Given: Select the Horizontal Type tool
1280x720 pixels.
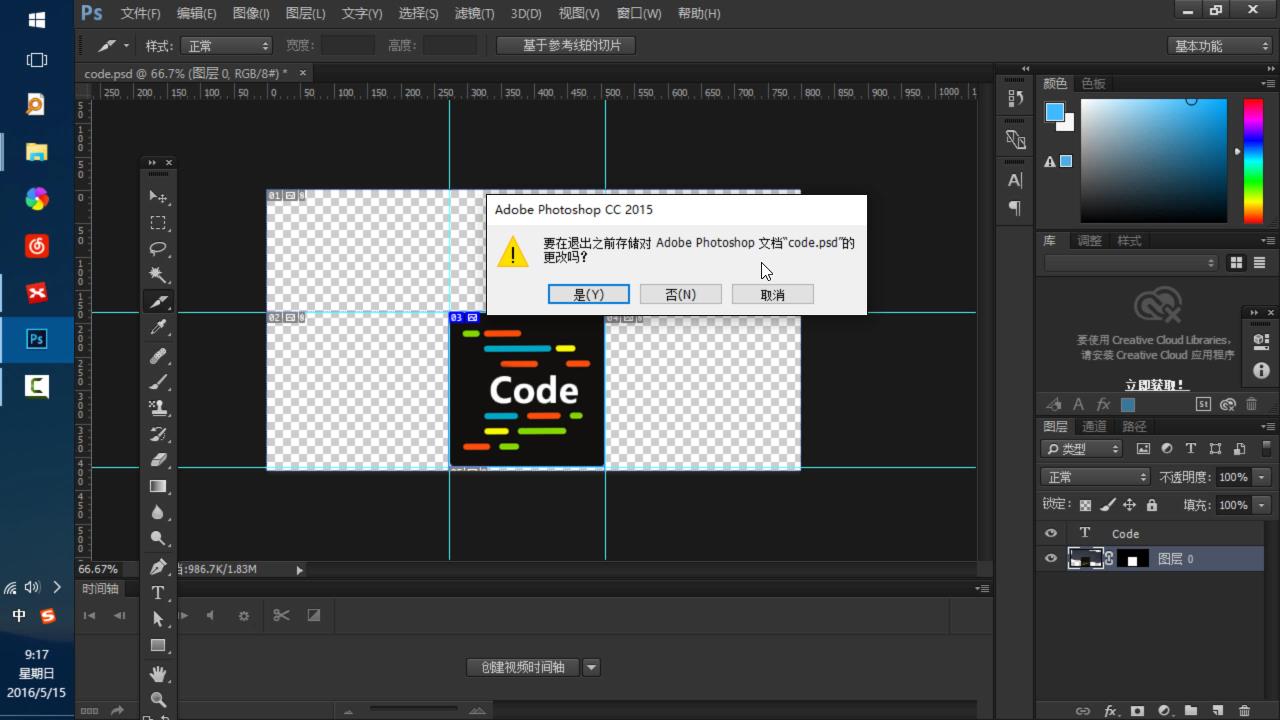Looking at the screenshot, I should (x=158, y=592).
